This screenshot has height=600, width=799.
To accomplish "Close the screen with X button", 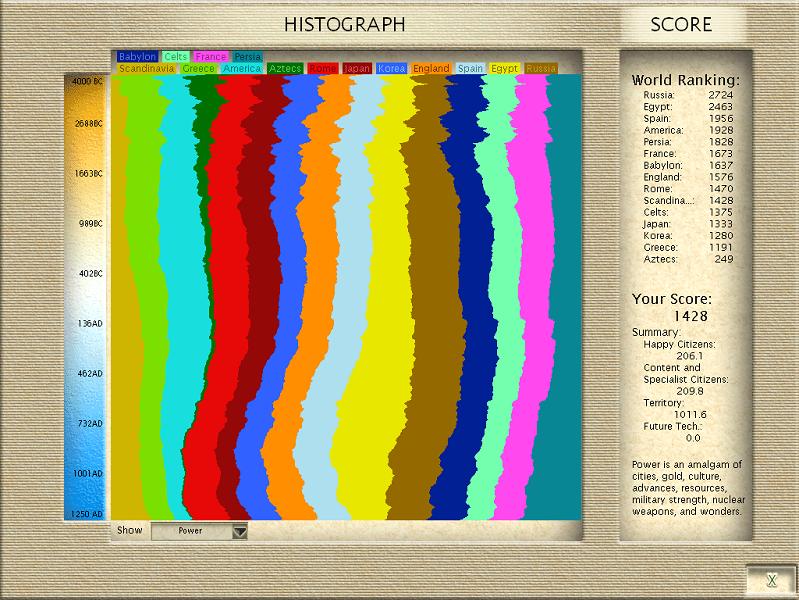I will click(771, 580).
